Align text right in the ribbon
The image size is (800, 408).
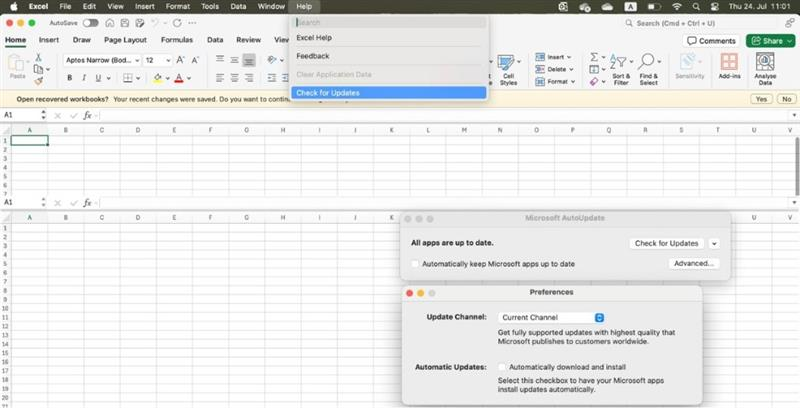(x=248, y=78)
